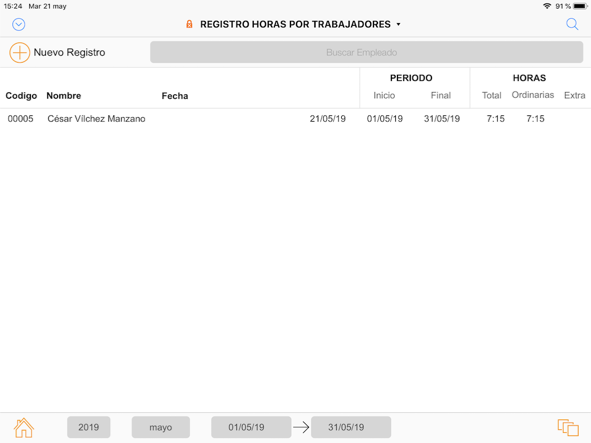Open the mayo month selector
Screen dimensions: 591x443
click(x=161, y=427)
